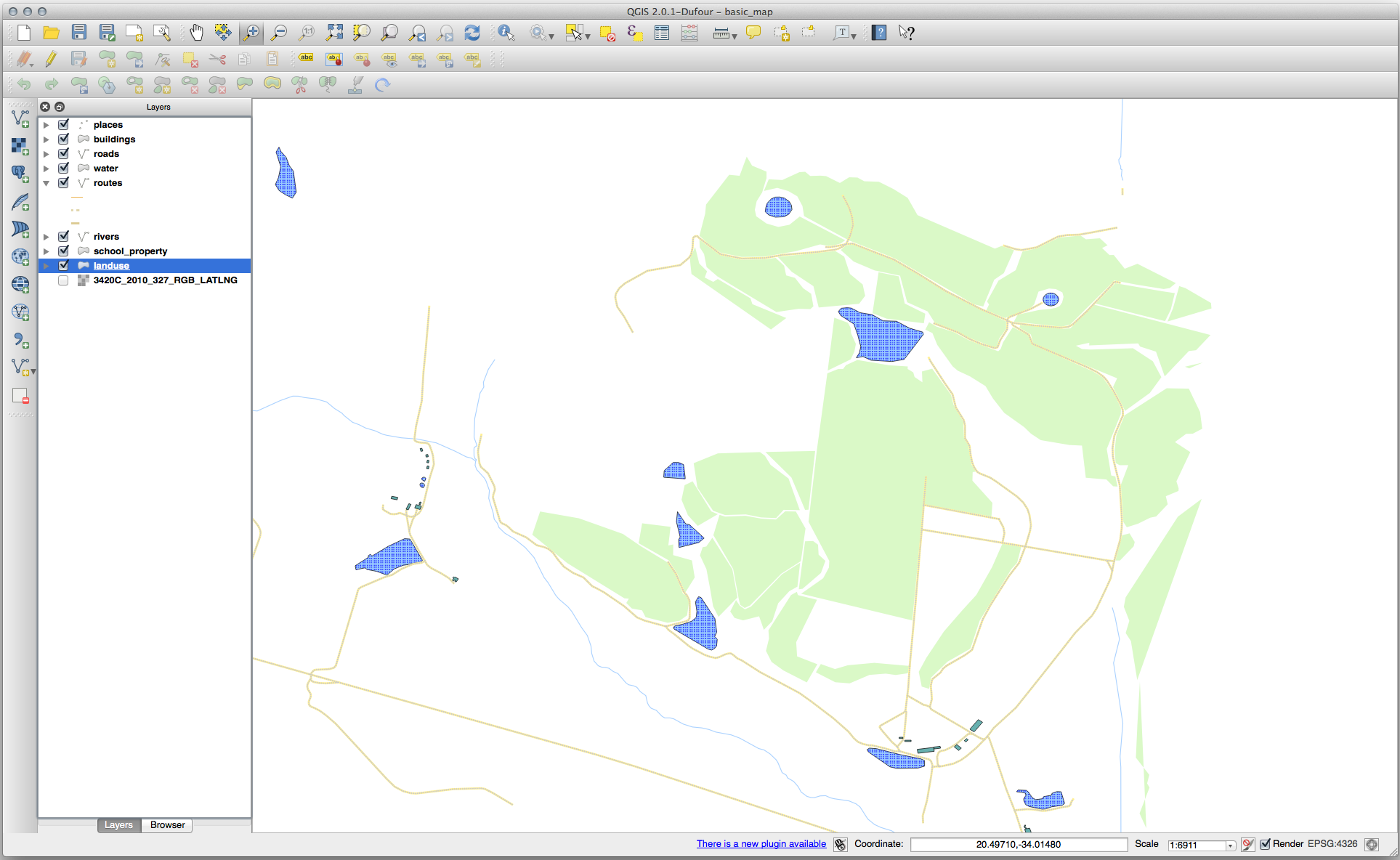Screen dimensions: 1400x860
Task: Collapse the routes layer tree
Action: pos(46,183)
